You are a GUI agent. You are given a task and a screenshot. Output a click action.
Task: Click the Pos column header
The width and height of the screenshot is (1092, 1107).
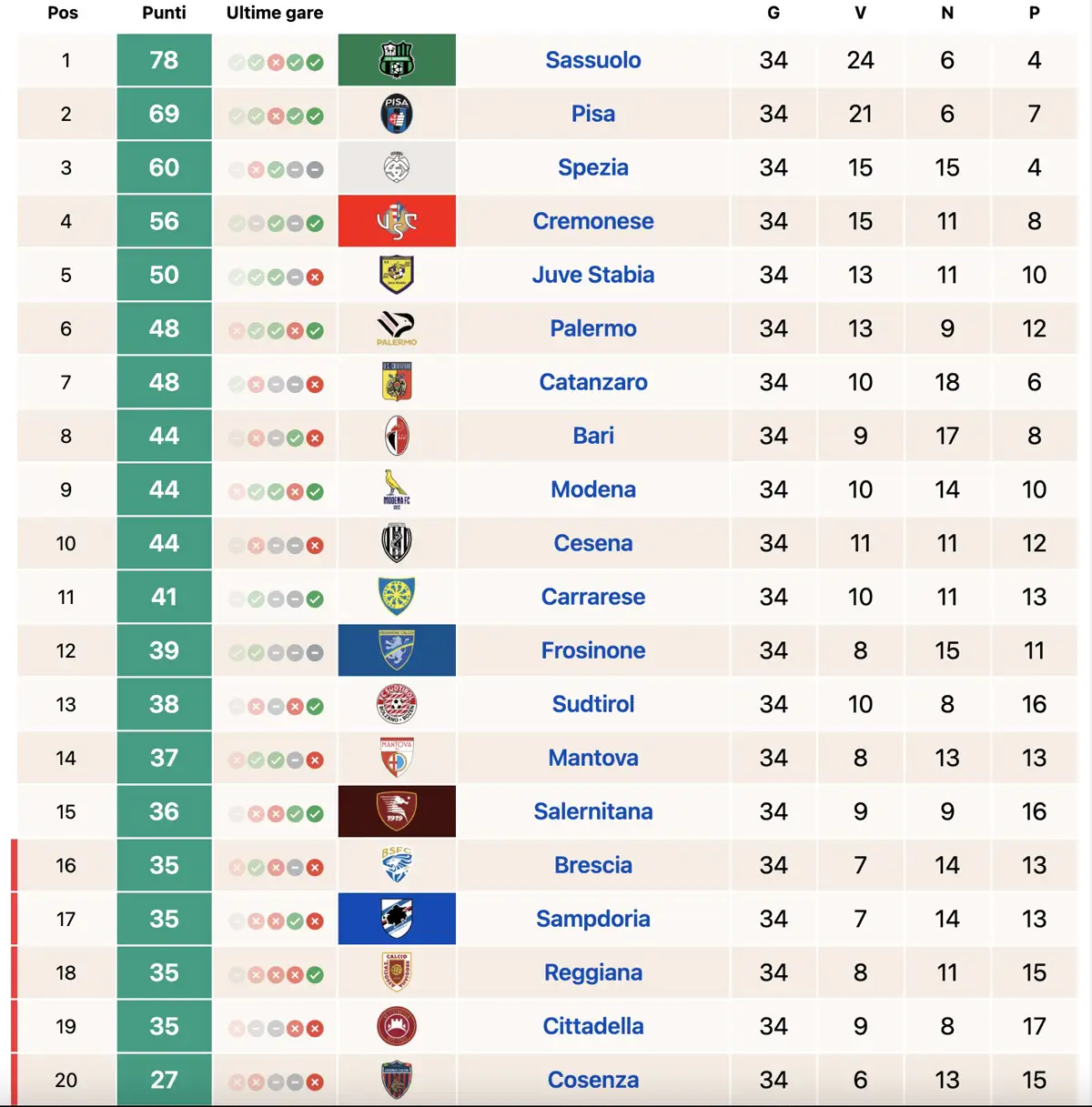click(x=63, y=13)
